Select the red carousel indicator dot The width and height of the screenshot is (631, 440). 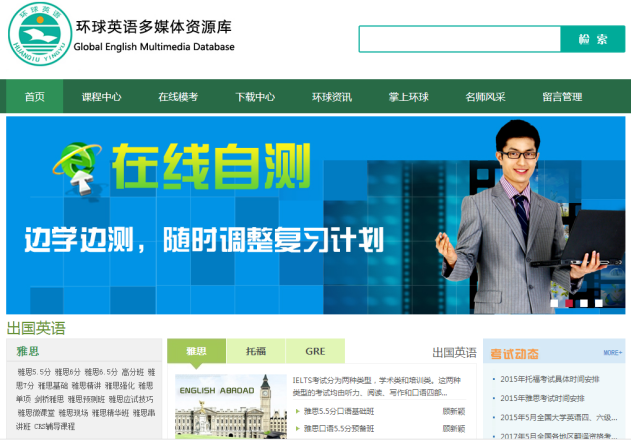tap(569, 303)
